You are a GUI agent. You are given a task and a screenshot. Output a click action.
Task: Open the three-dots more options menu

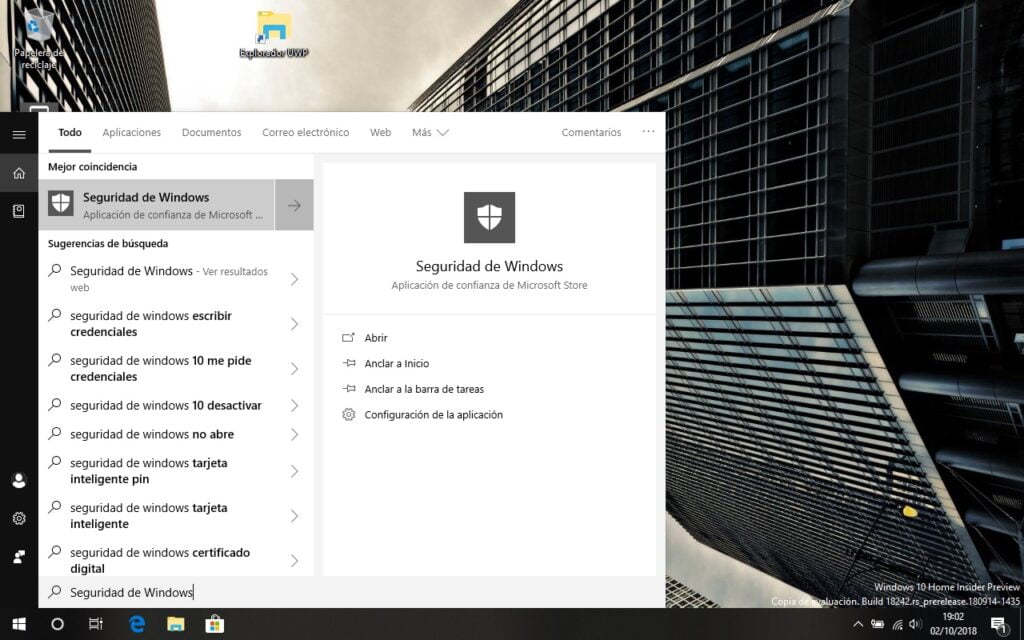click(x=648, y=132)
